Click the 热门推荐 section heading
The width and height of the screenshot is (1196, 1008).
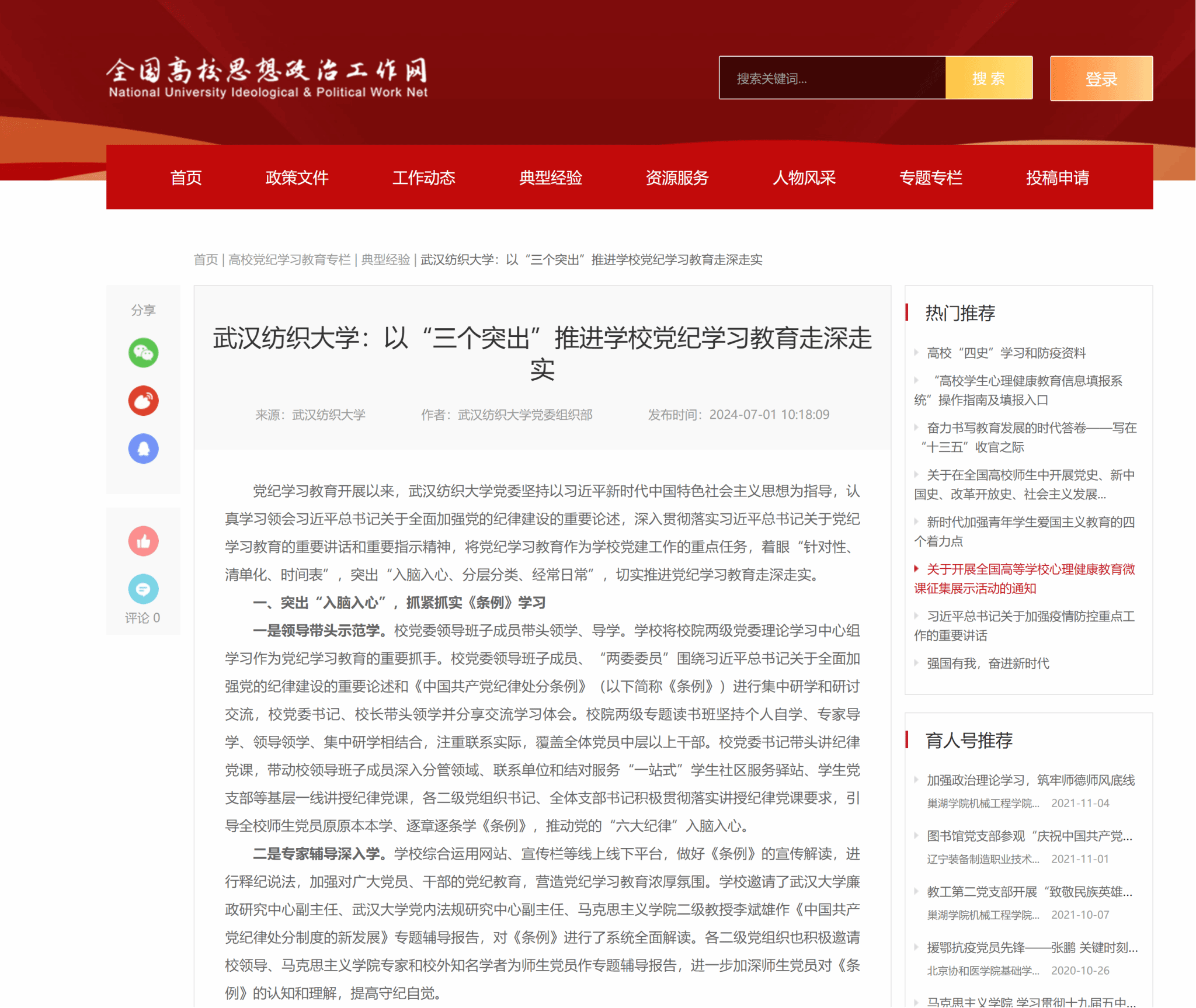point(960,313)
